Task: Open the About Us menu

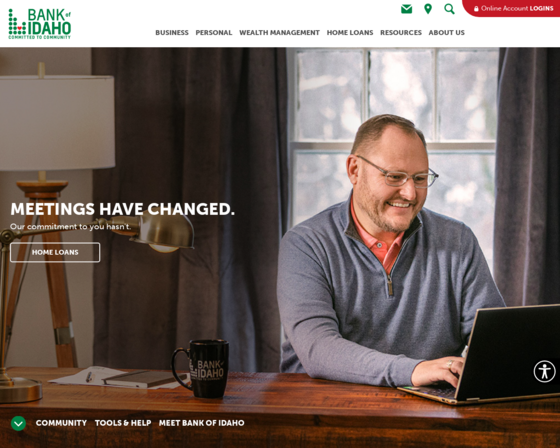Action: [x=446, y=33]
